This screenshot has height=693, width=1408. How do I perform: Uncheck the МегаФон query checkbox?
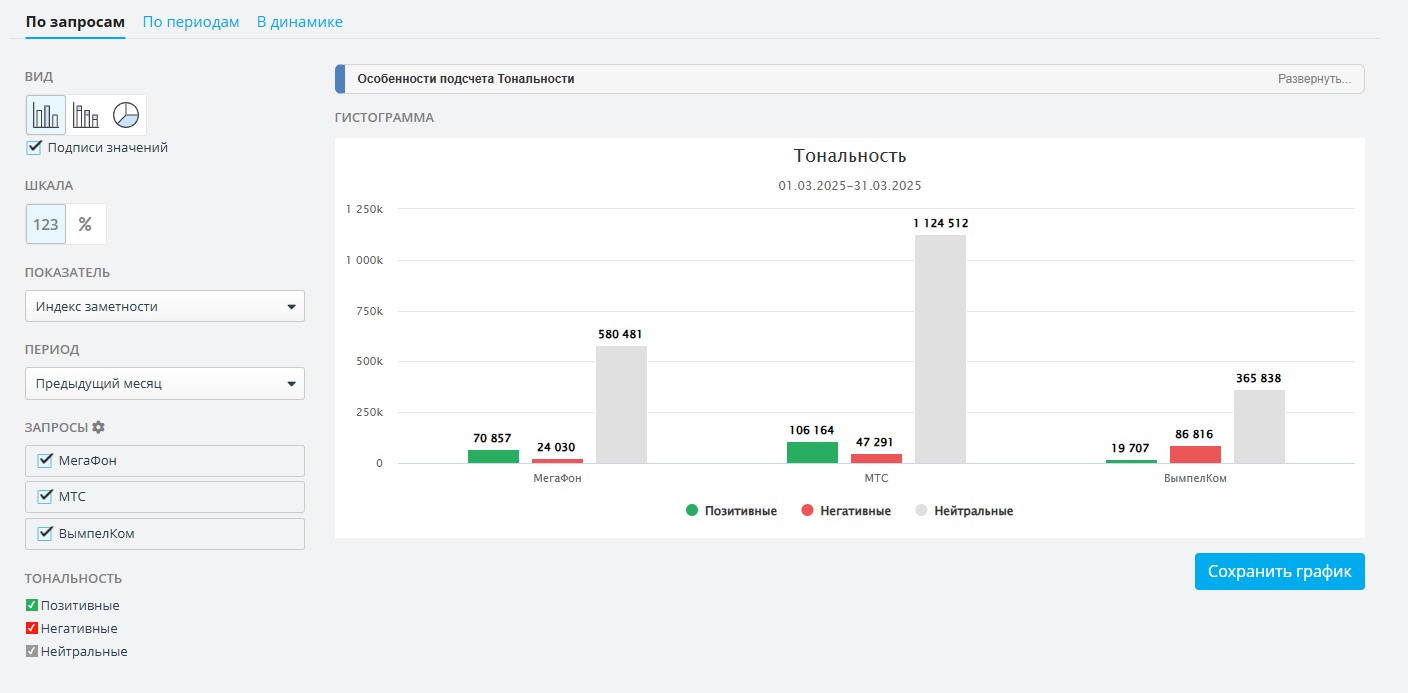pos(44,460)
